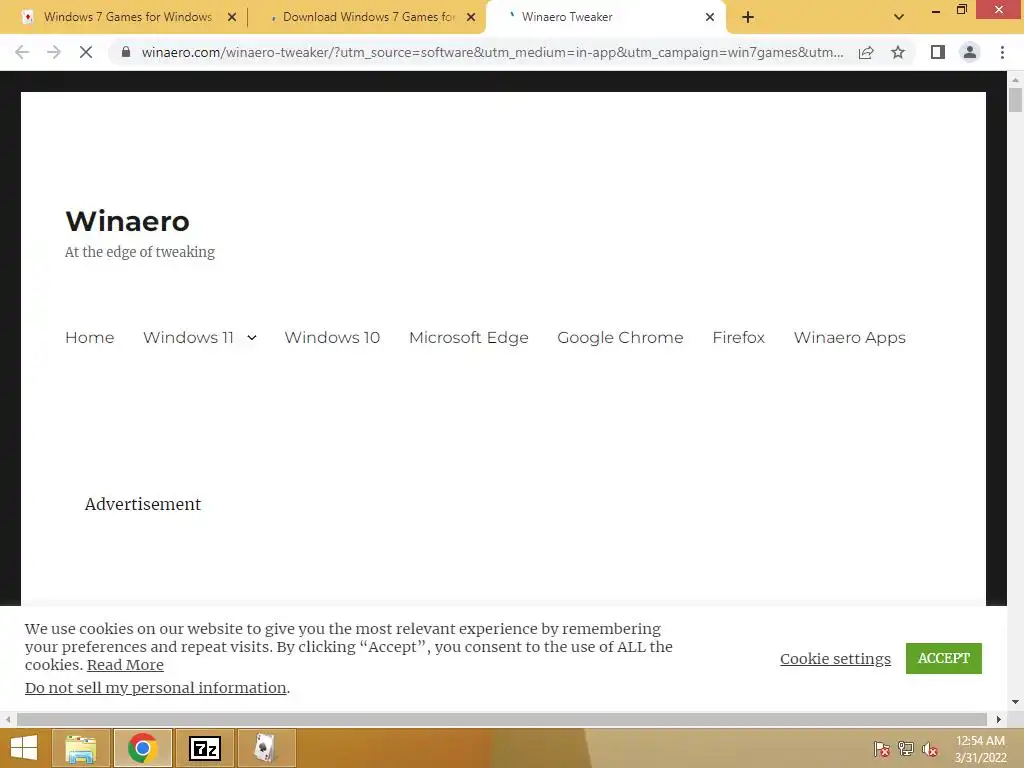The image size is (1024, 768).
Task: Open the Winaero site title link
Action: [127, 221]
